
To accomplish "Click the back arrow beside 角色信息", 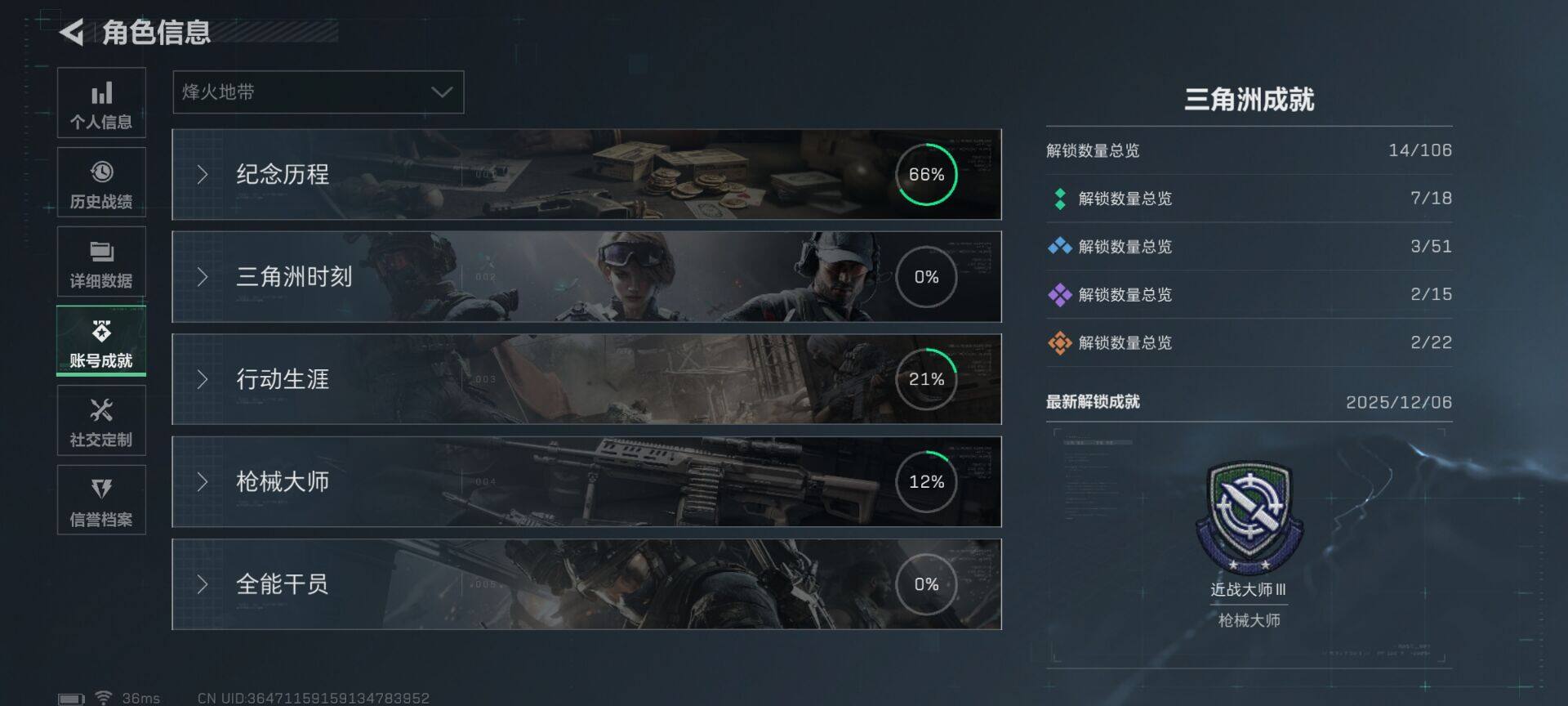I will pos(72,33).
